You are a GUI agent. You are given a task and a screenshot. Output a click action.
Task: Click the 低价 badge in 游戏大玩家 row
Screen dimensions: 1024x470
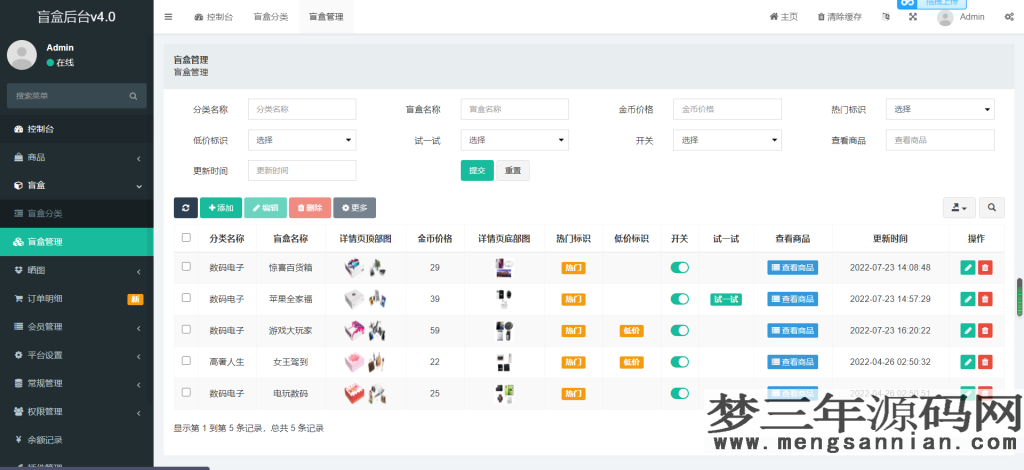(x=632, y=331)
